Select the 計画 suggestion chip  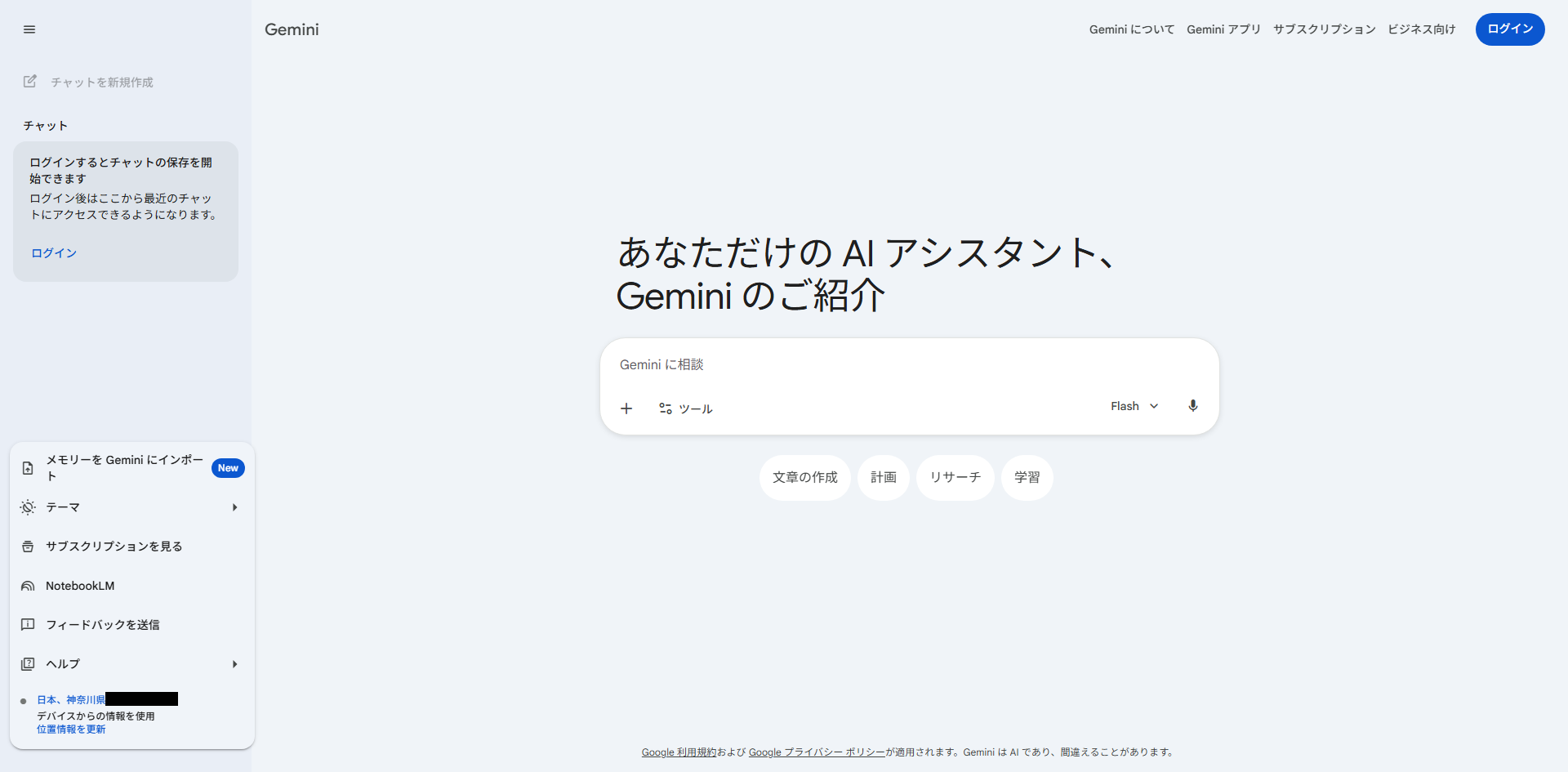(x=884, y=477)
